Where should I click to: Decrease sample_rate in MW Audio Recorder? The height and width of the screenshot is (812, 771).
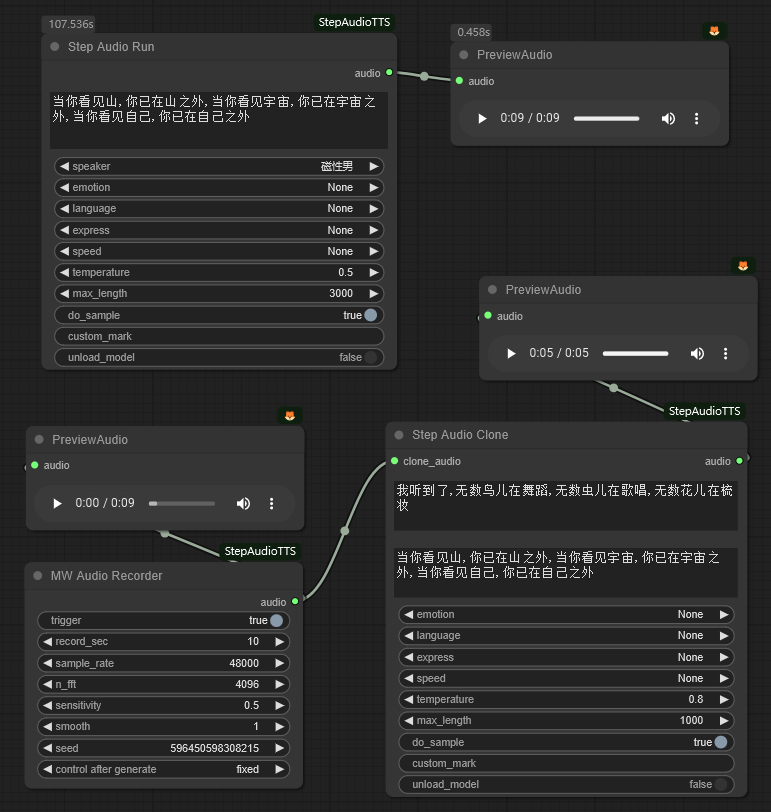pos(48,663)
